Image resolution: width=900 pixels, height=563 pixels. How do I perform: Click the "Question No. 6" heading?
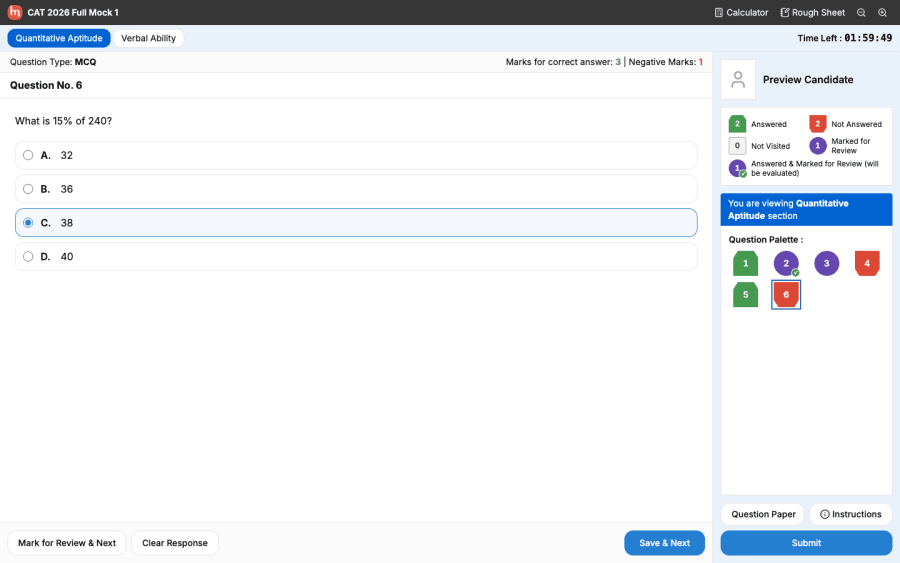pos(46,86)
